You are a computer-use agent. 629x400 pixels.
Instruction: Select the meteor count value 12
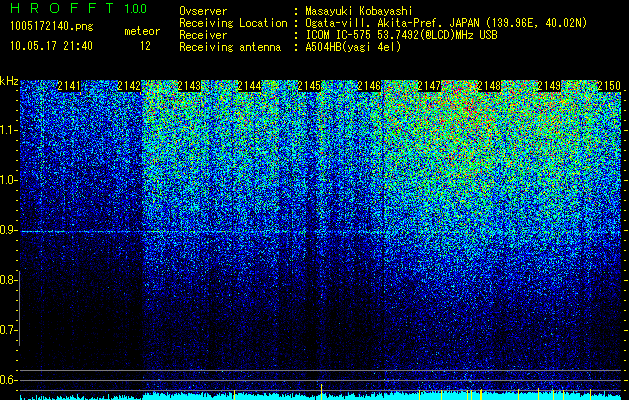click(145, 46)
